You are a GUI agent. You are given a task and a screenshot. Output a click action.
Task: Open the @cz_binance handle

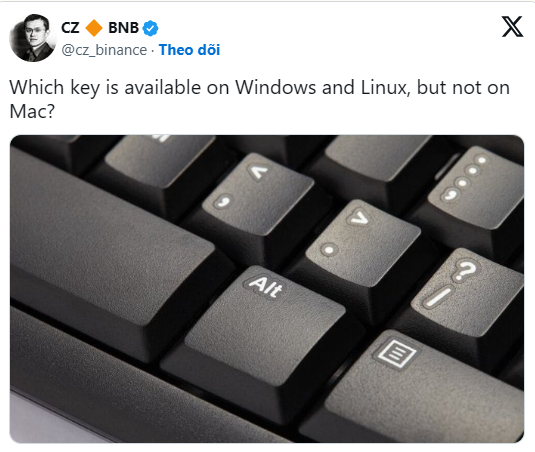pyautogui.click(x=104, y=50)
